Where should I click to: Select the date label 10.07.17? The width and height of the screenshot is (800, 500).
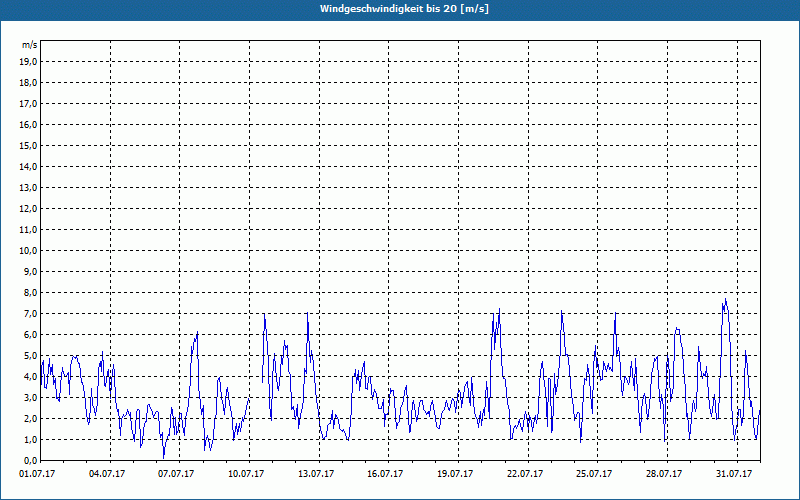coord(246,474)
